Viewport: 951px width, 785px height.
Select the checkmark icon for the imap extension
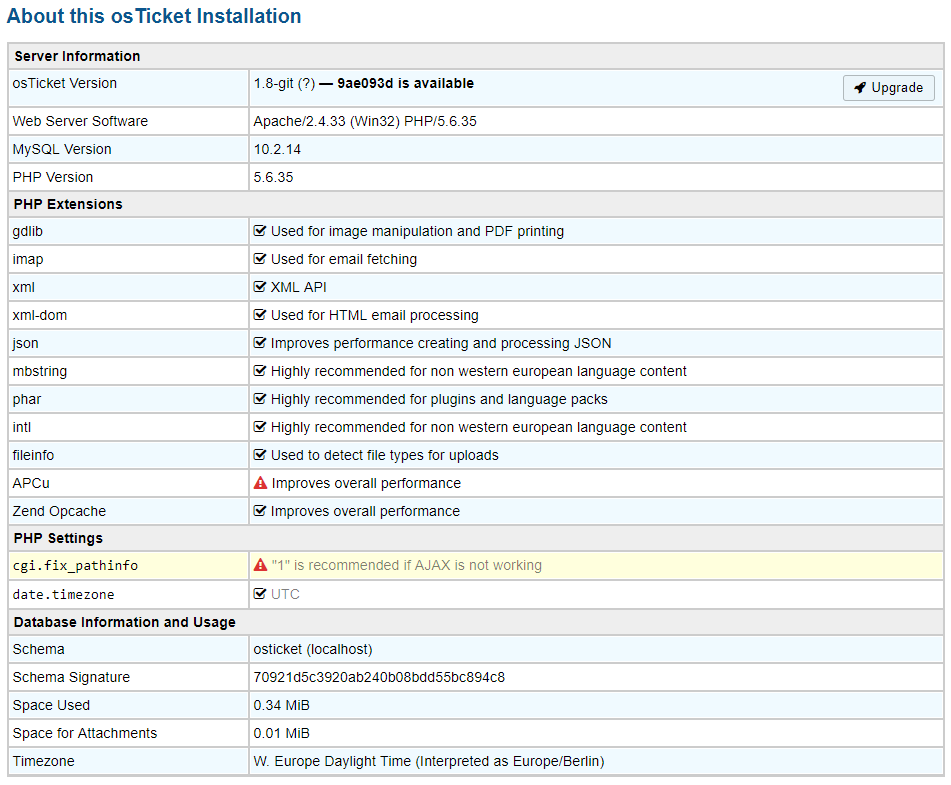[260, 259]
